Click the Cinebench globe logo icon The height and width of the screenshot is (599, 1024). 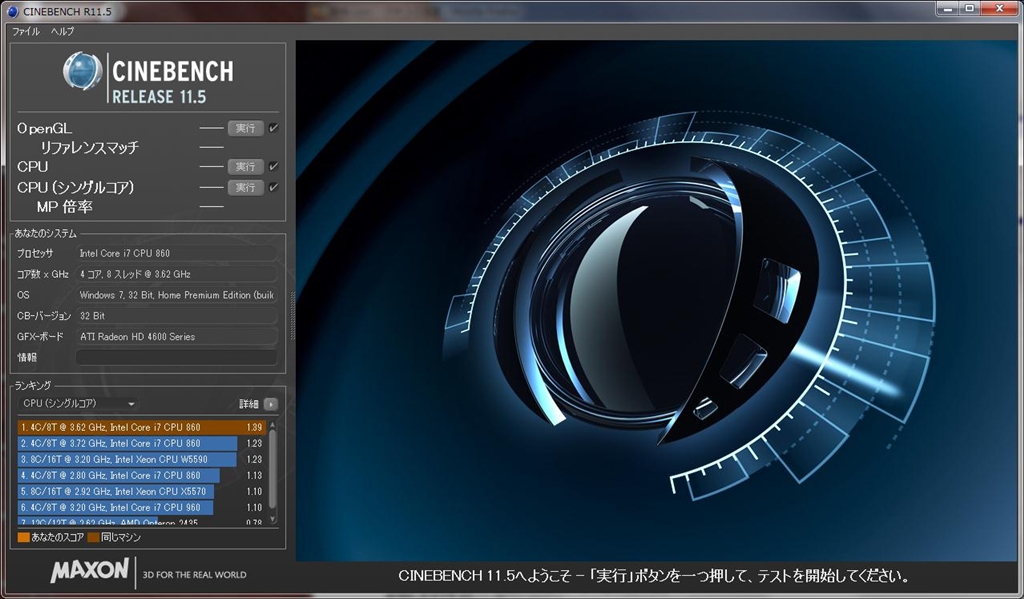point(82,72)
